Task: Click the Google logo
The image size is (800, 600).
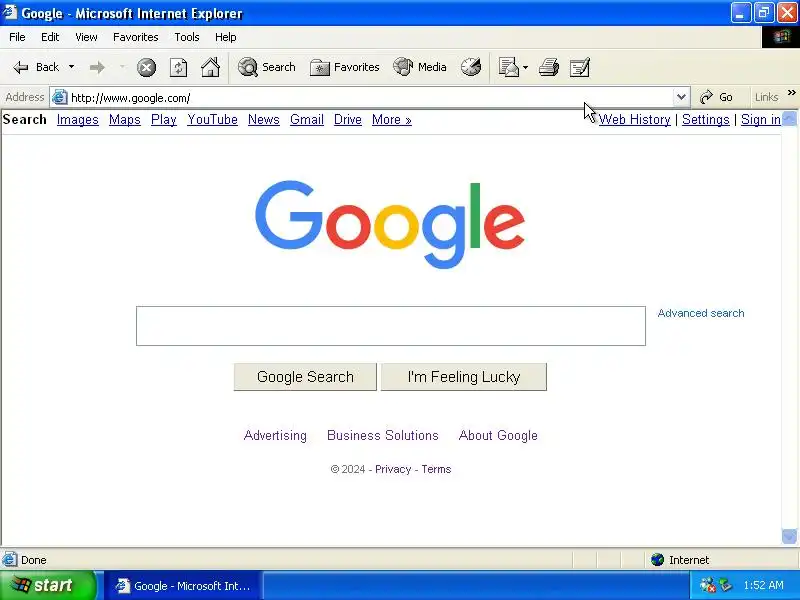Action: coord(390,224)
